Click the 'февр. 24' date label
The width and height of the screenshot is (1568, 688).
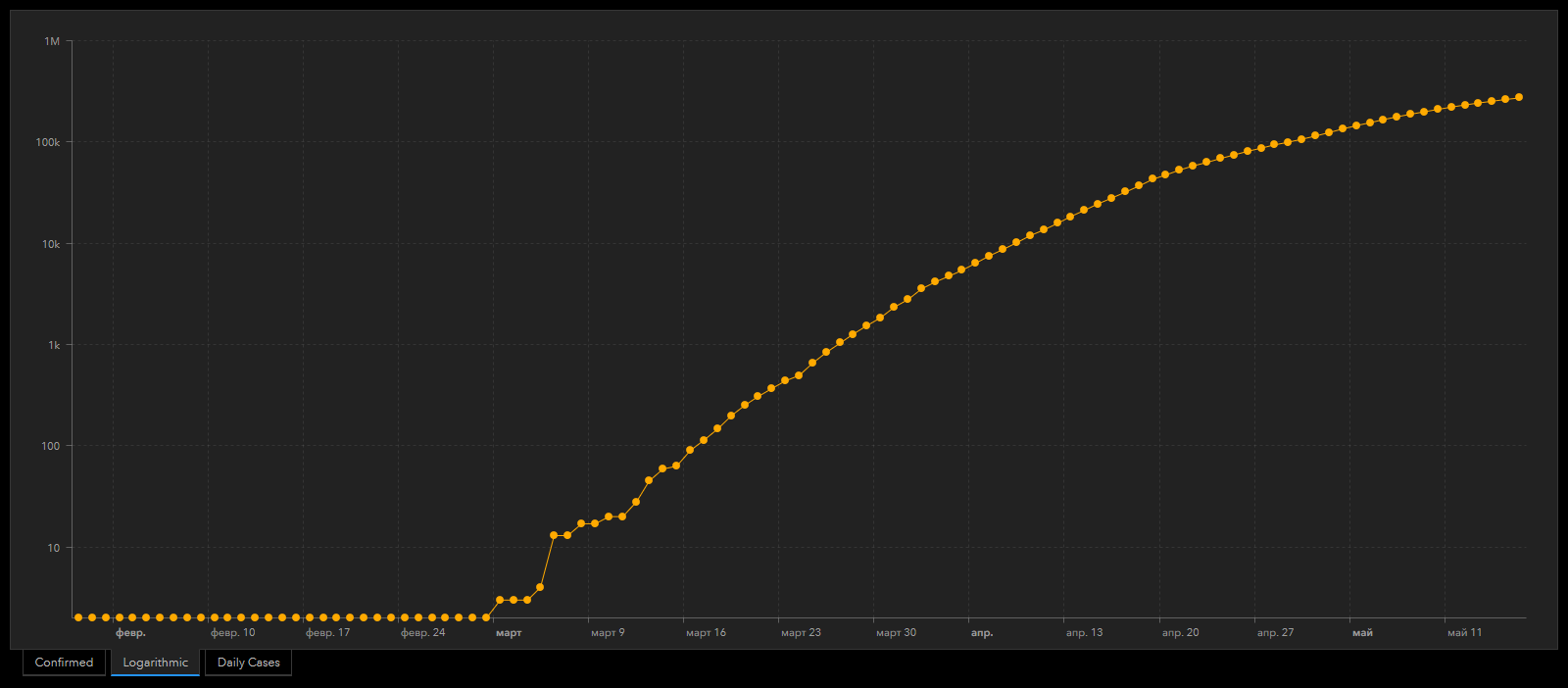click(x=423, y=633)
